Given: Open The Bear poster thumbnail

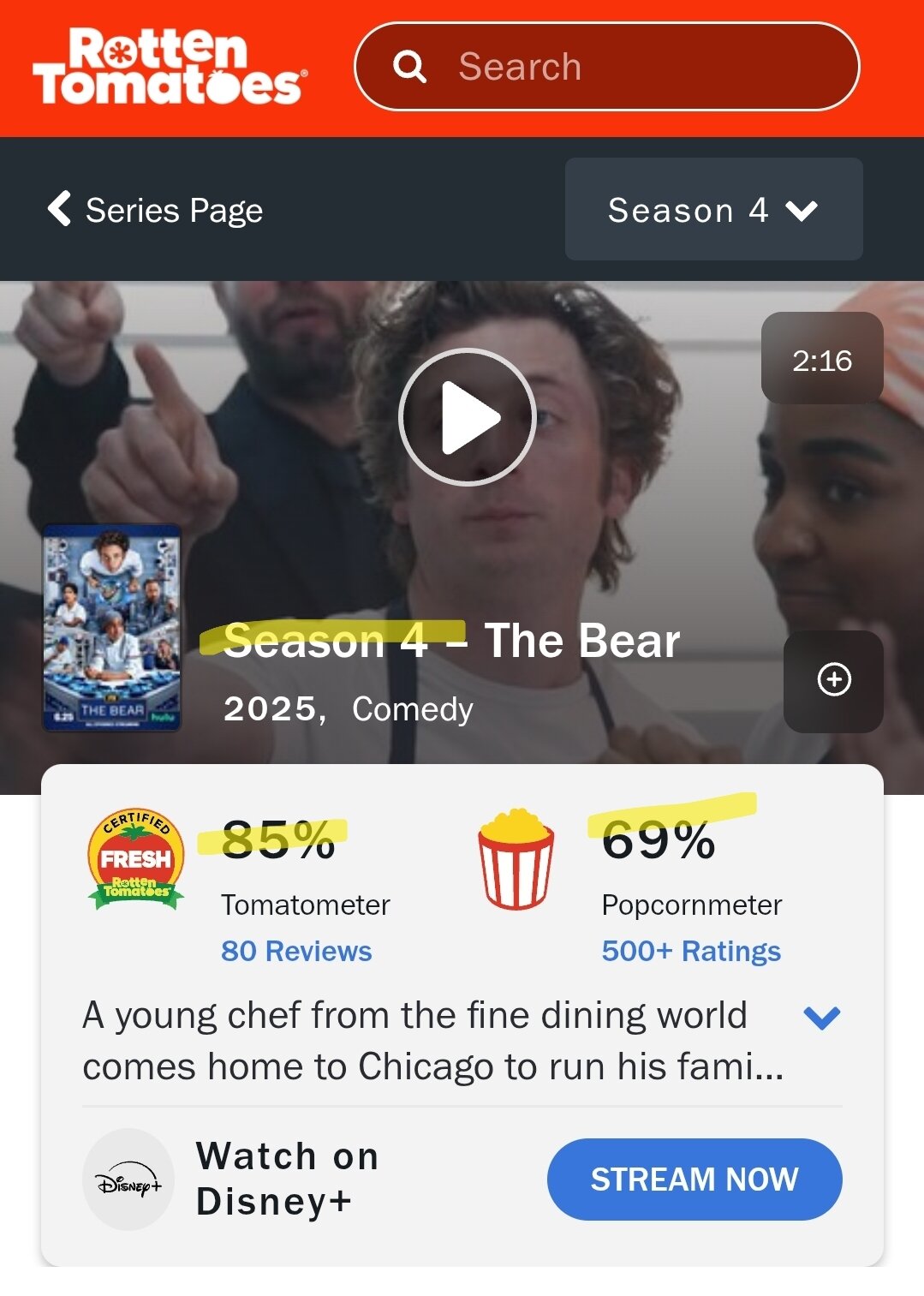Looking at the screenshot, I should [x=111, y=628].
